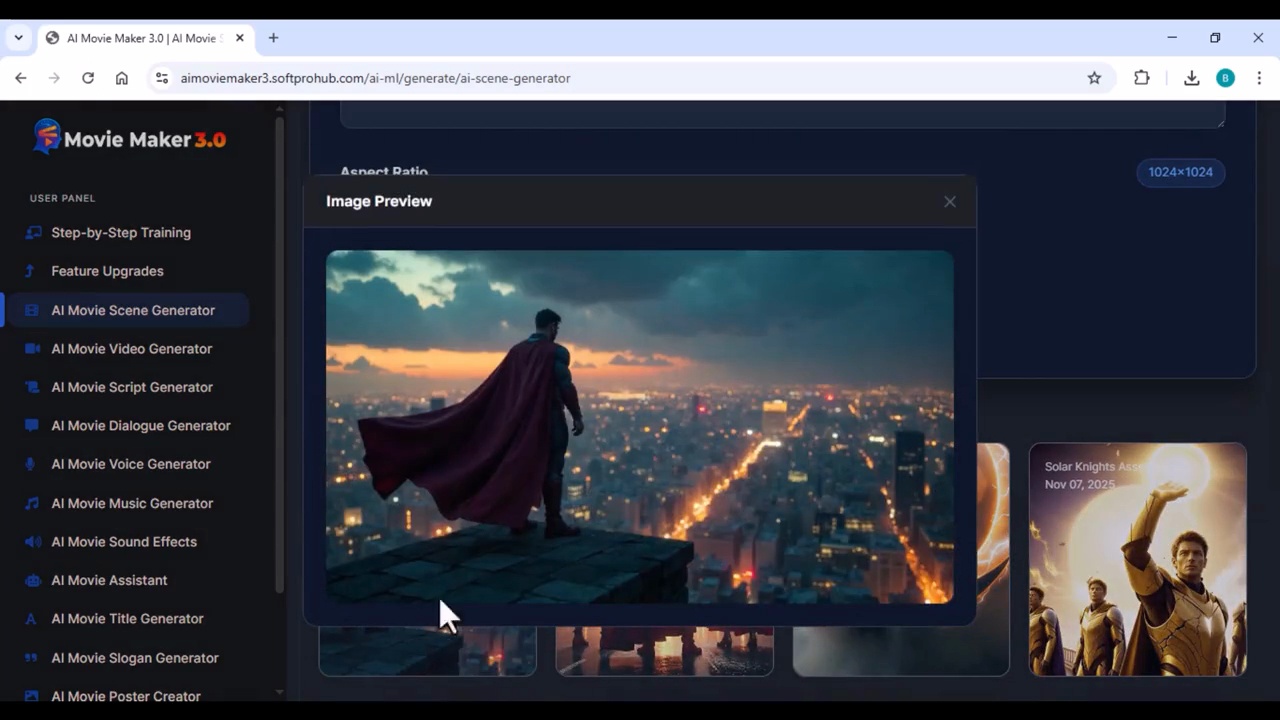1280x720 pixels.
Task: Expand the browser tab search dropdown
Action: (18, 38)
